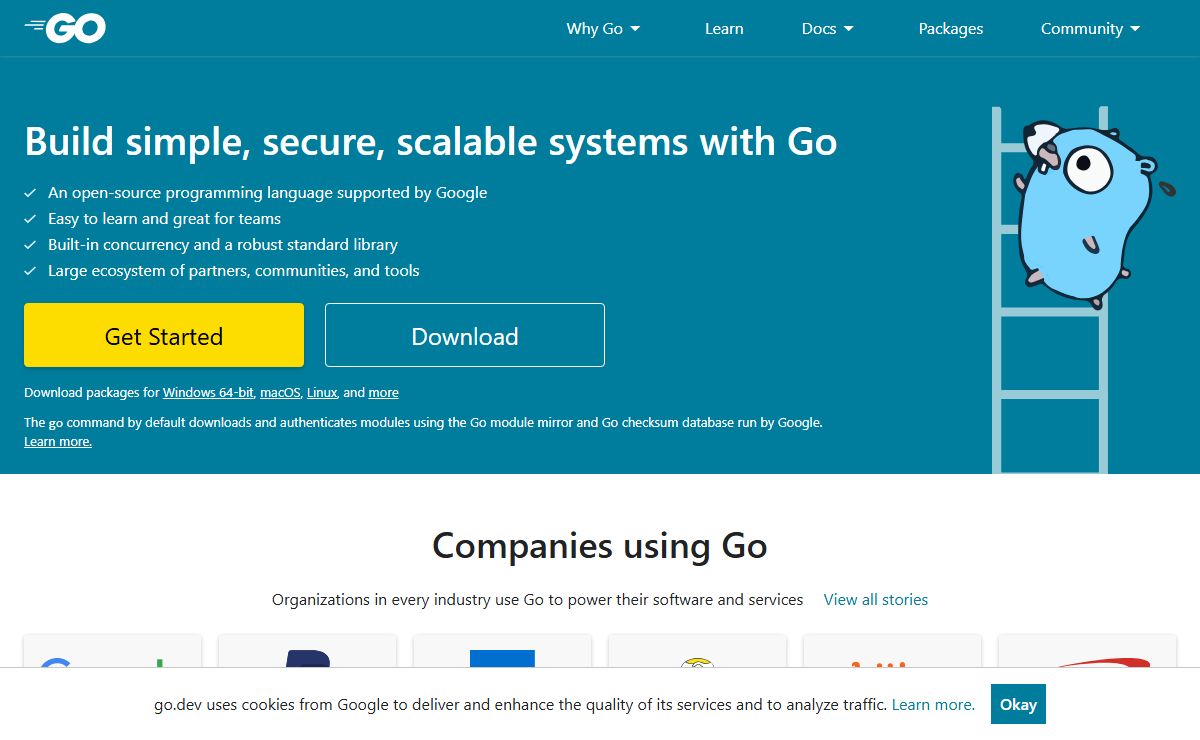Open the Docs menu
Image resolution: width=1200 pixels, height=740 pixels.
pyautogui.click(x=828, y=29)
